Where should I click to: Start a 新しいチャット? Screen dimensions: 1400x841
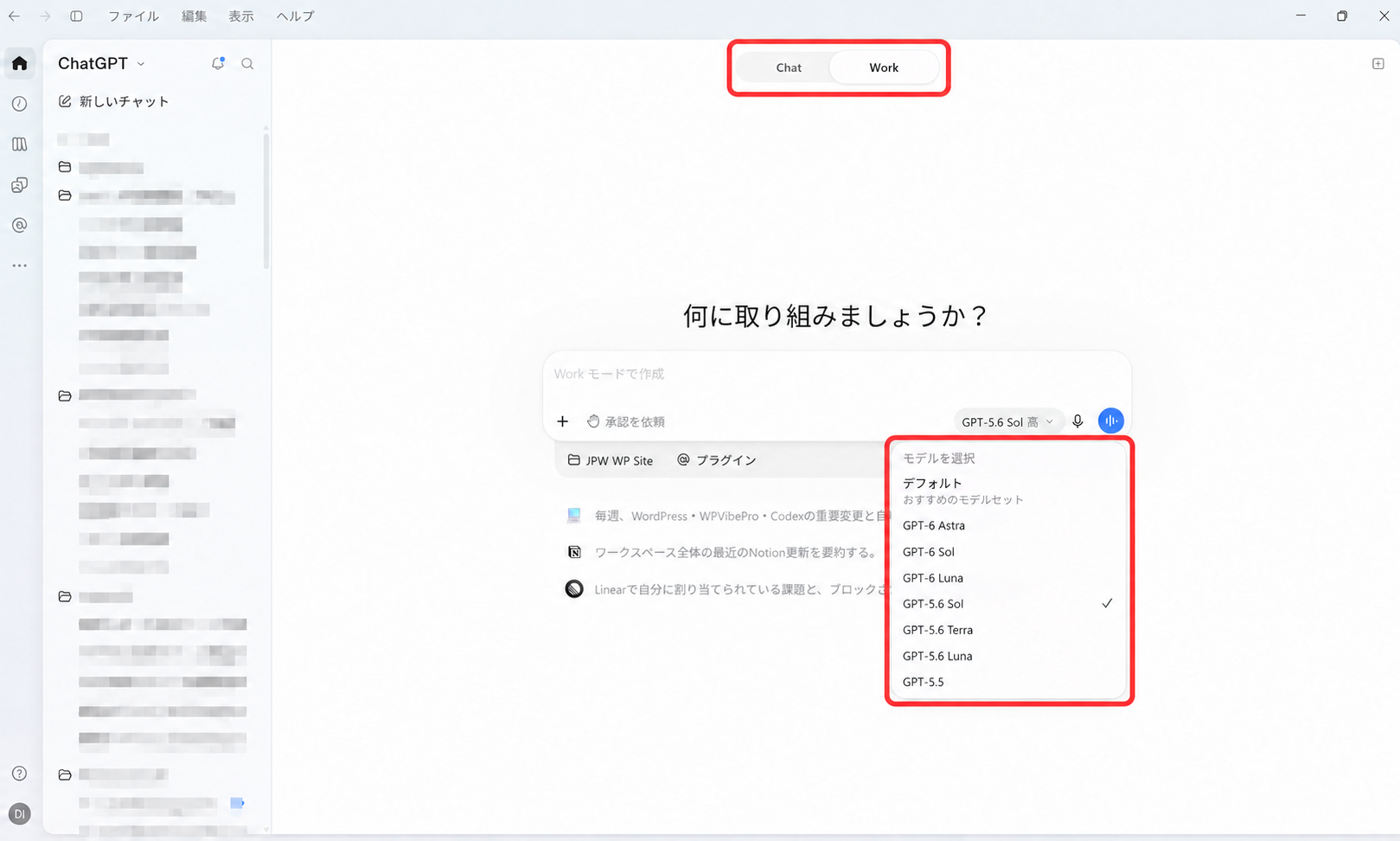pos(113,101)
